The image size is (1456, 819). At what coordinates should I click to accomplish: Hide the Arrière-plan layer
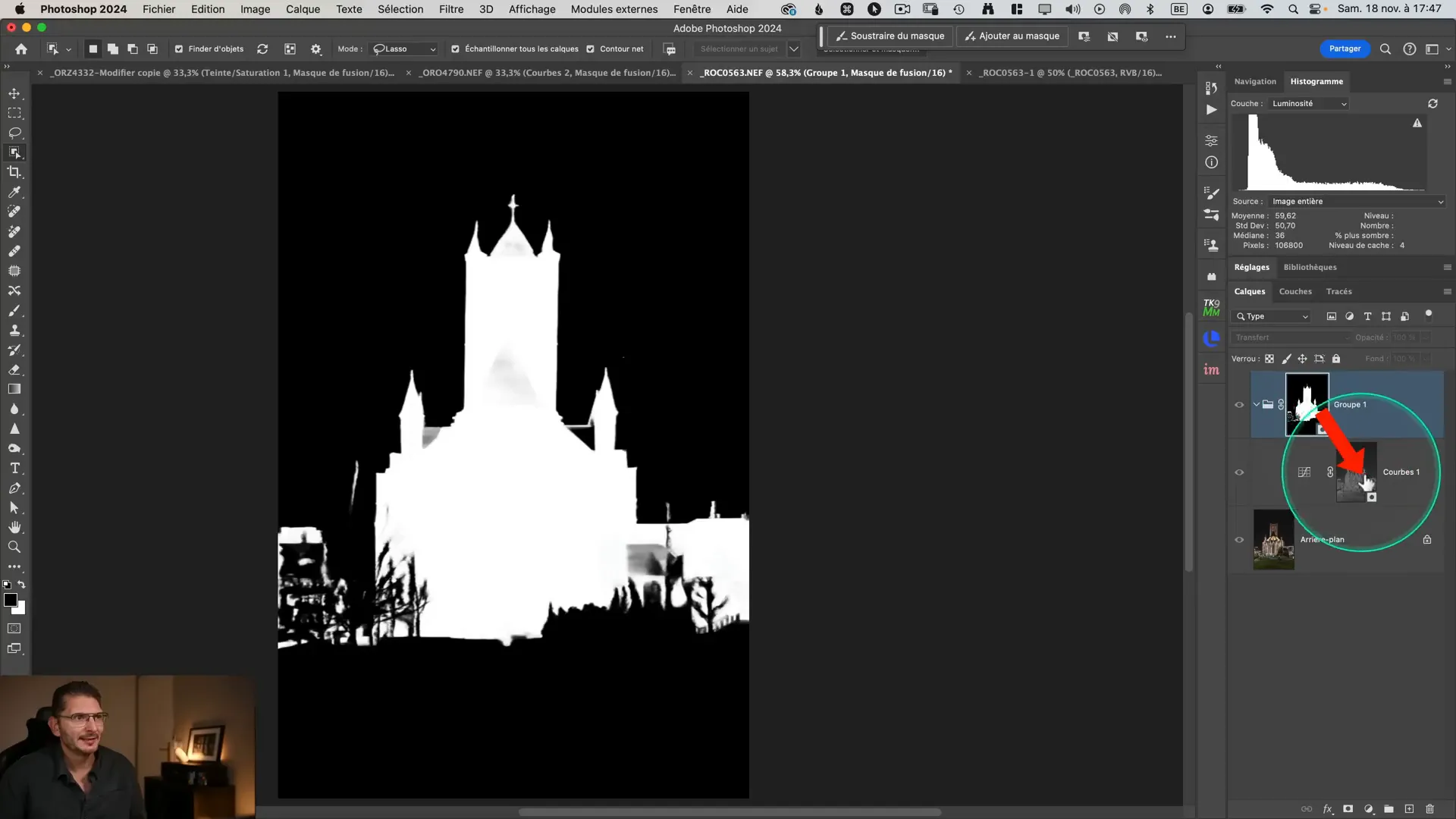pyautogui.click(x=1239, y=539)
